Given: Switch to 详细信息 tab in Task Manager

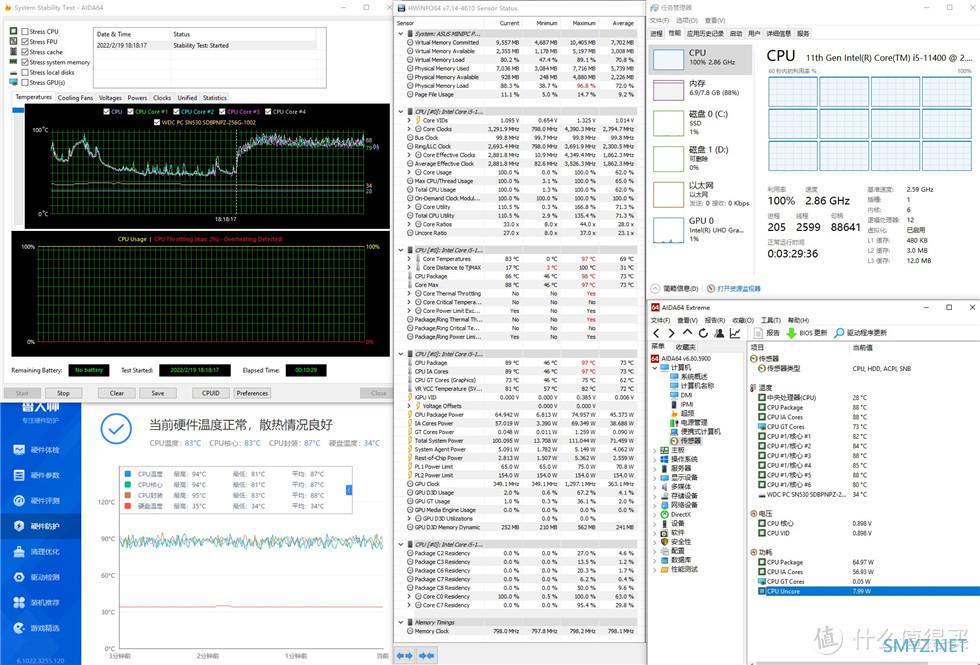Looking at the screenshot, I should pos(778,34).
